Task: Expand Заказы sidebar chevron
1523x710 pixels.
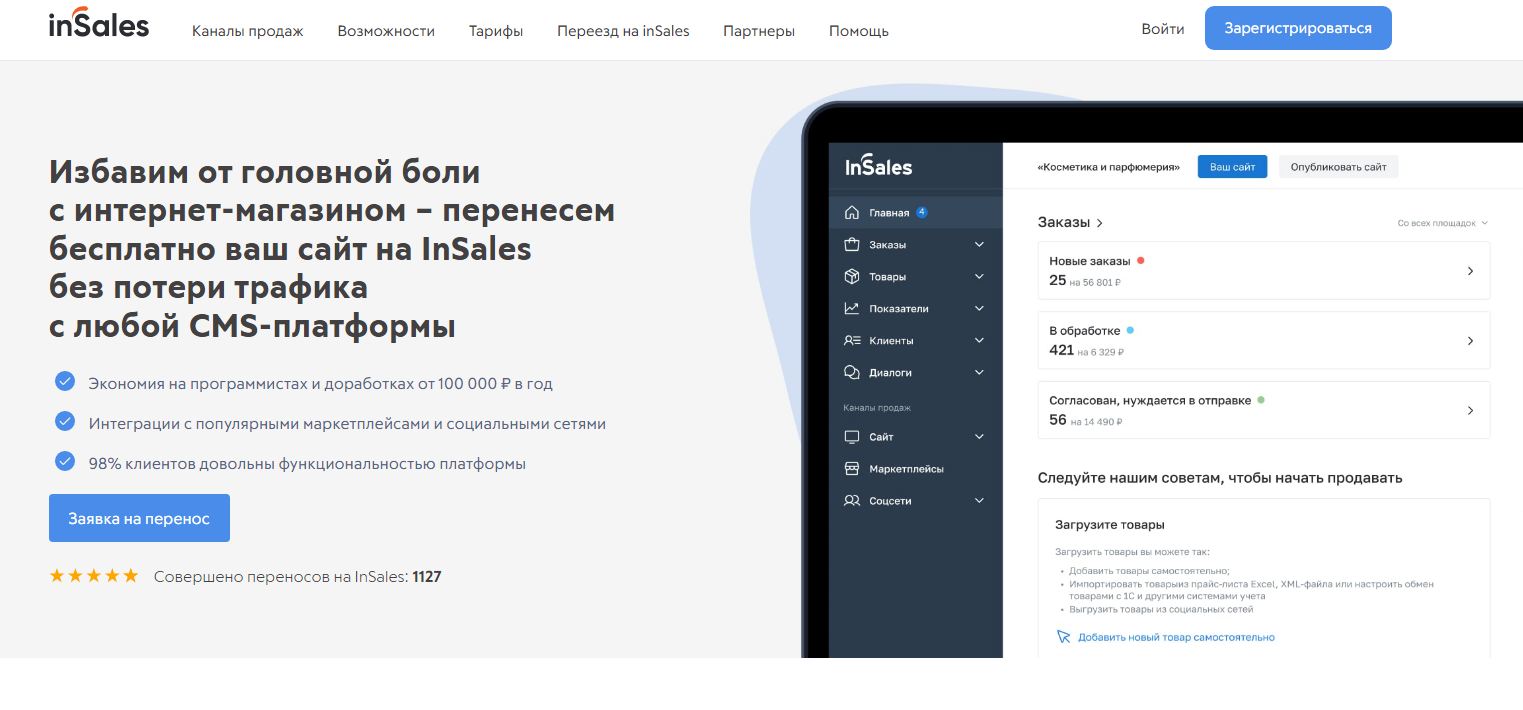Action: (x=979, y=245)
